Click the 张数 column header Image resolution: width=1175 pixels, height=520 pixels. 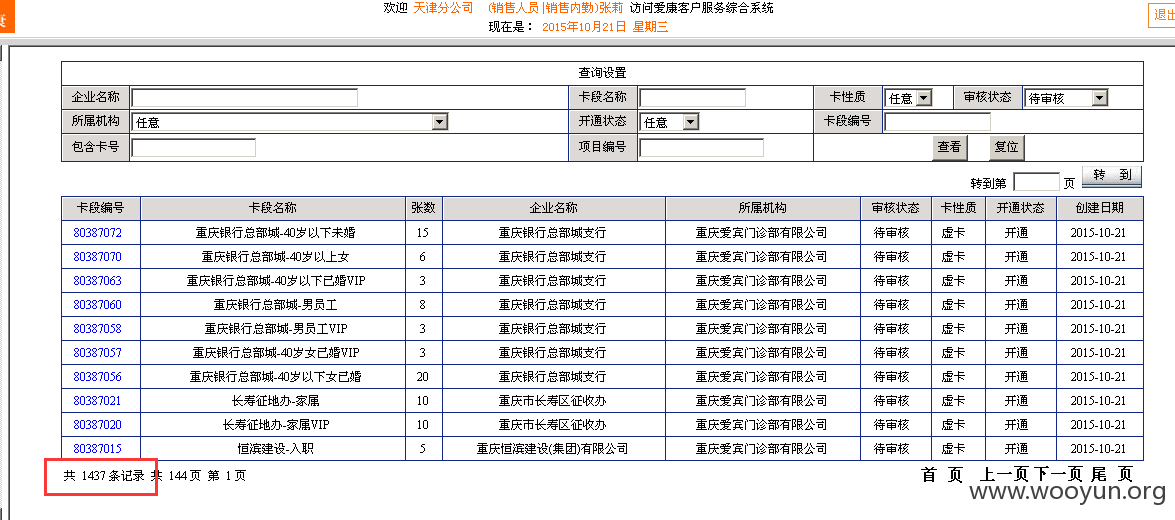tap(423, 208)
